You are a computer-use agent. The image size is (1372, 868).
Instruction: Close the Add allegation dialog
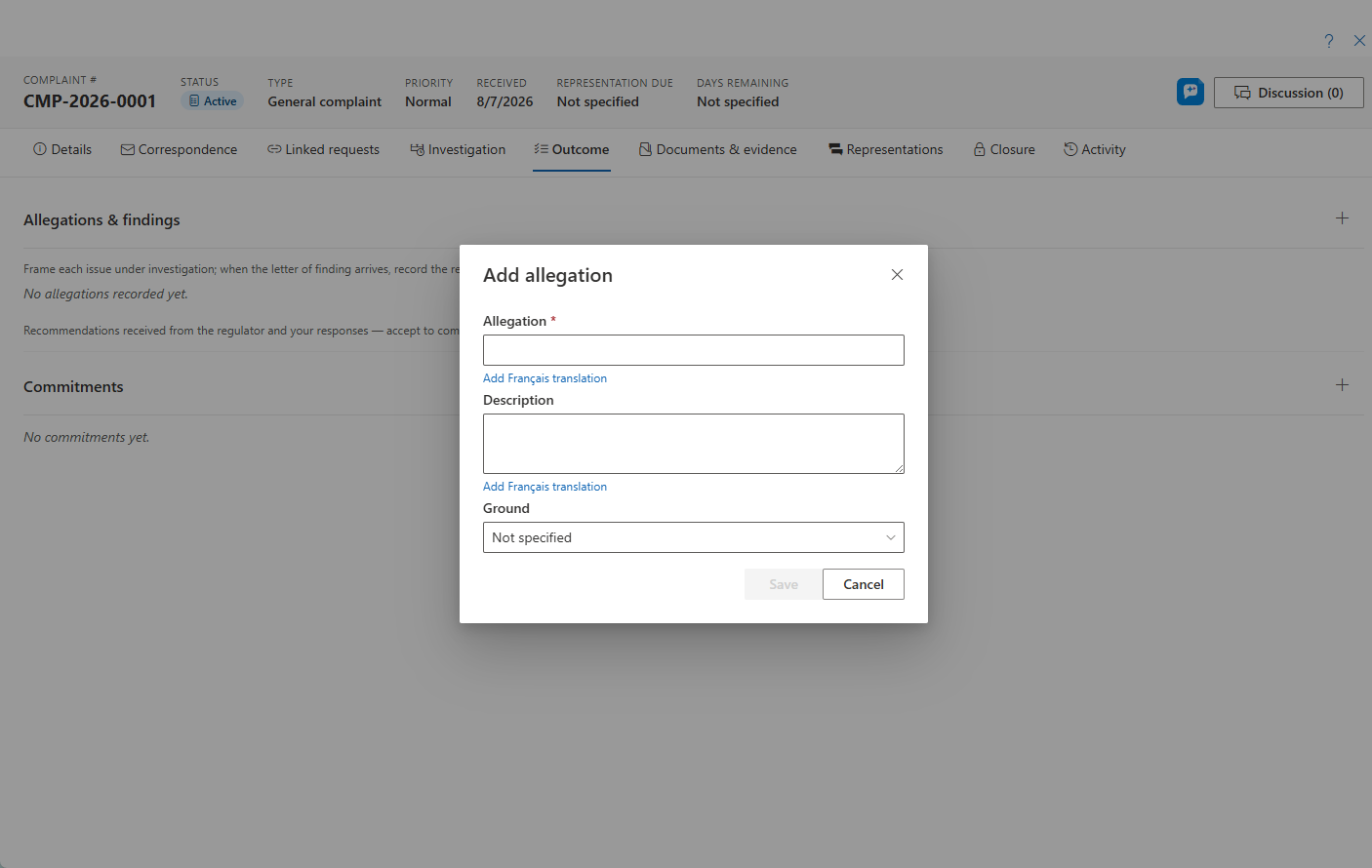[x=897, y=275]
